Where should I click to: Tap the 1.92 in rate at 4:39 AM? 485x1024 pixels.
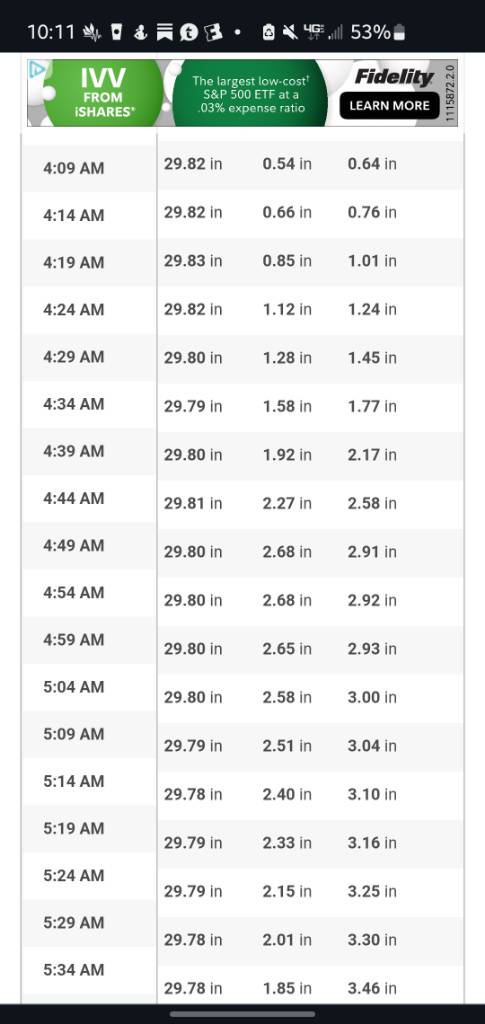pyautogui.click(x=287, y=455)
